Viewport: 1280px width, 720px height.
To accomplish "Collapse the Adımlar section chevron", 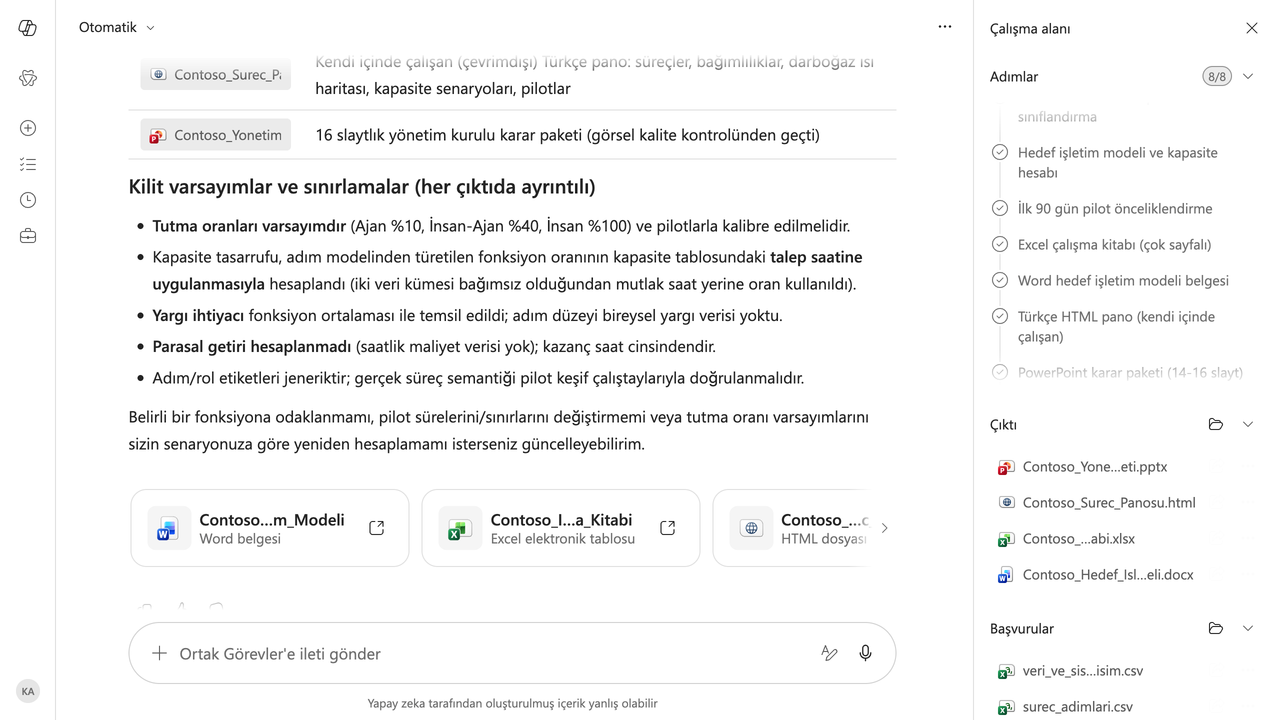I will coord(1248,77).
